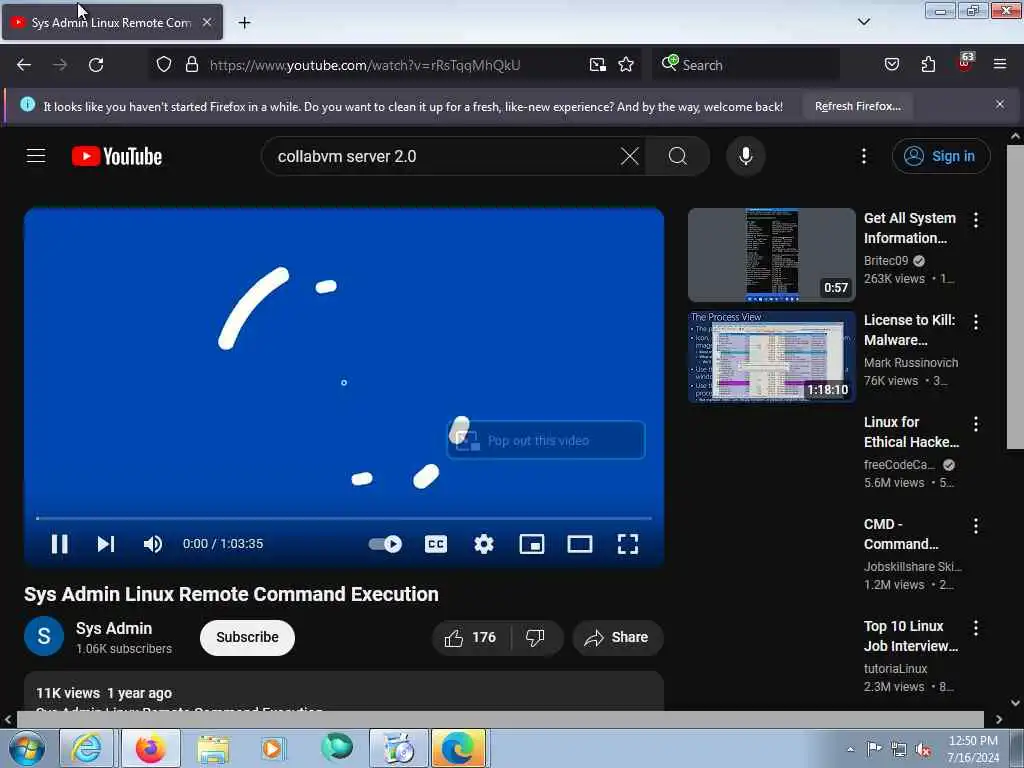The width and height of the screenshot is (1024, 768).
Task: Dislike this video
Action: tap(536, 637)
